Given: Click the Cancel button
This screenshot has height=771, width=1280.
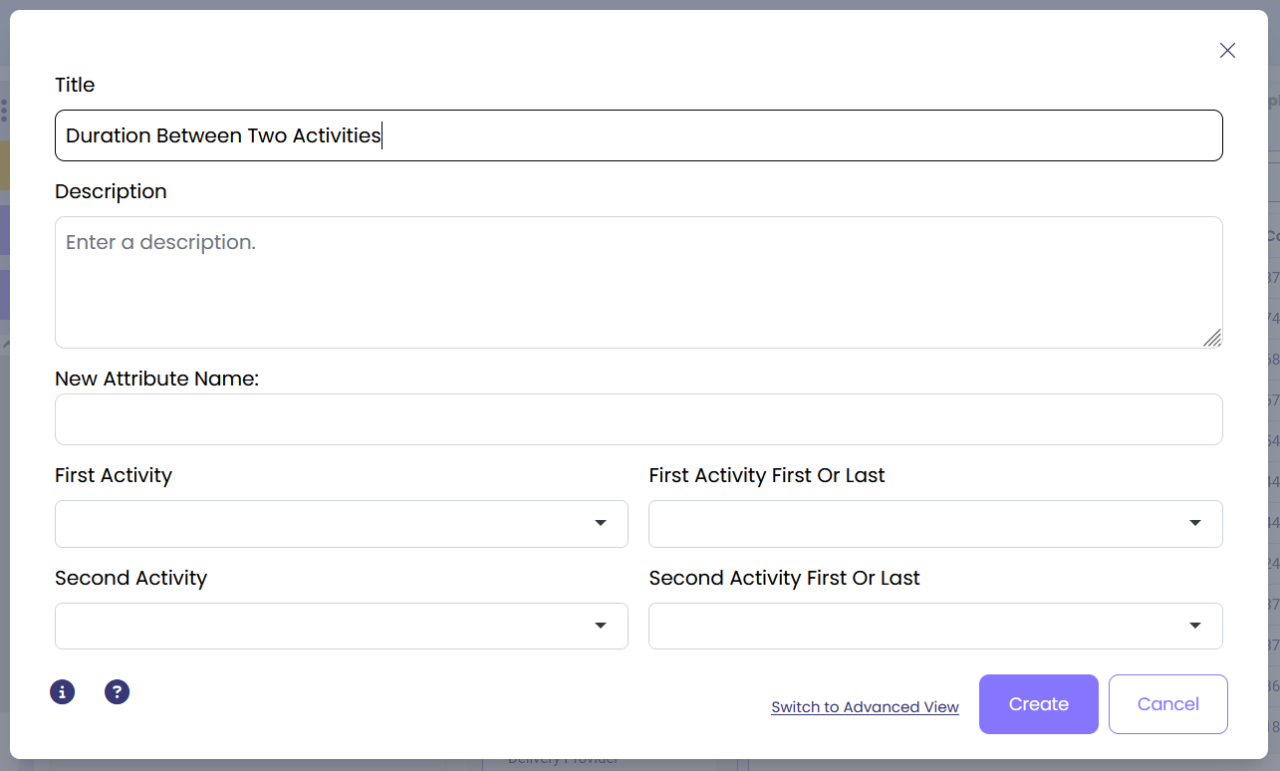Looking at the screenshot, I should [1167, 704].
